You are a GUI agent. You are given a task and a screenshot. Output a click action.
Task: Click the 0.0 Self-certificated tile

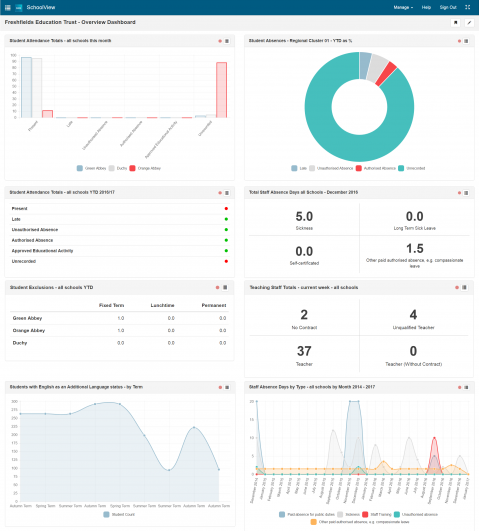pyautogui.click(x=304, y=255)
